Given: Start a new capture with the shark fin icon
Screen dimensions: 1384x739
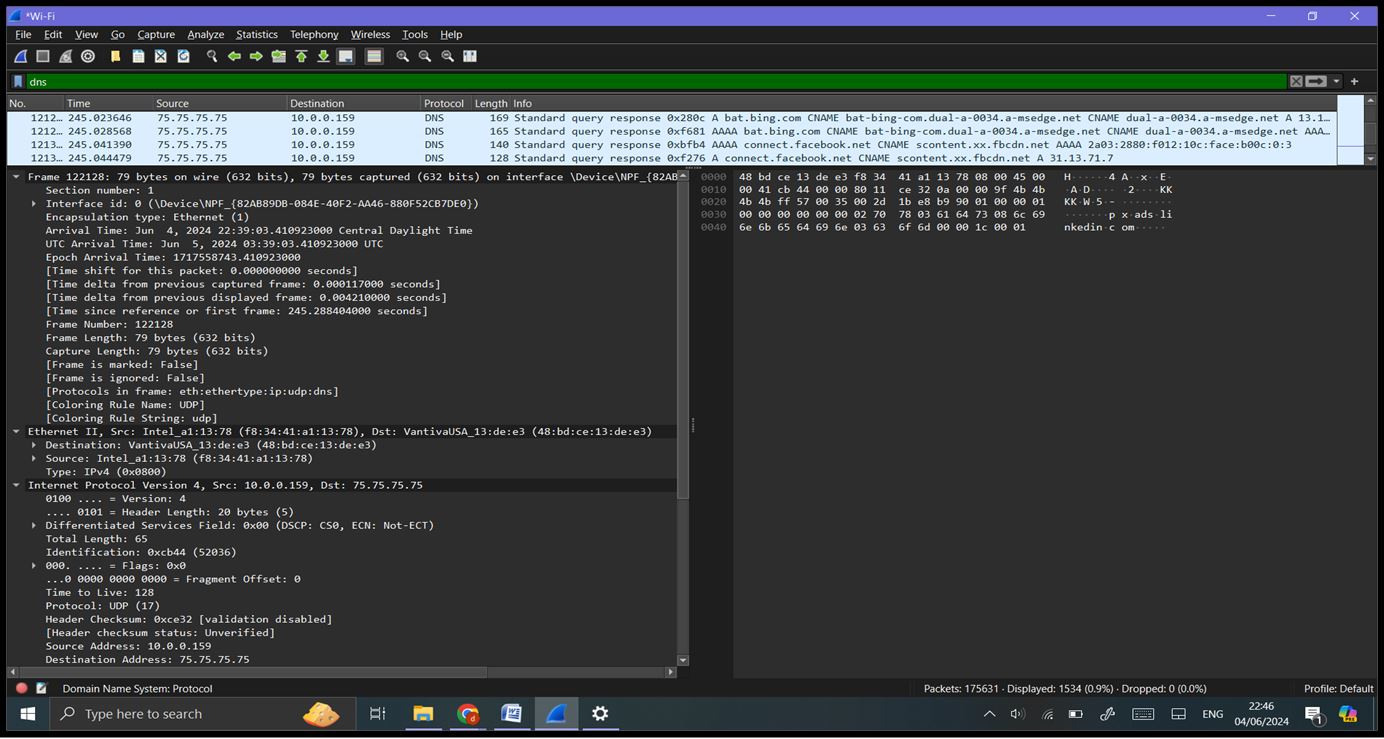Looking at the screenshot, I should pyautogui.click(x=20, y=56).
